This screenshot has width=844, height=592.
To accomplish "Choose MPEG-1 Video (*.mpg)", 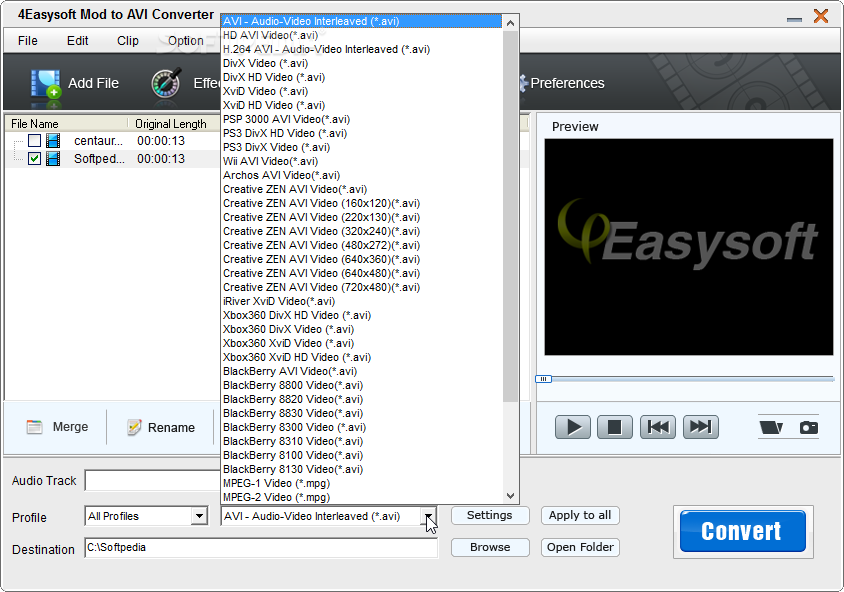I will pyautogui.click(x=362, y=483).
